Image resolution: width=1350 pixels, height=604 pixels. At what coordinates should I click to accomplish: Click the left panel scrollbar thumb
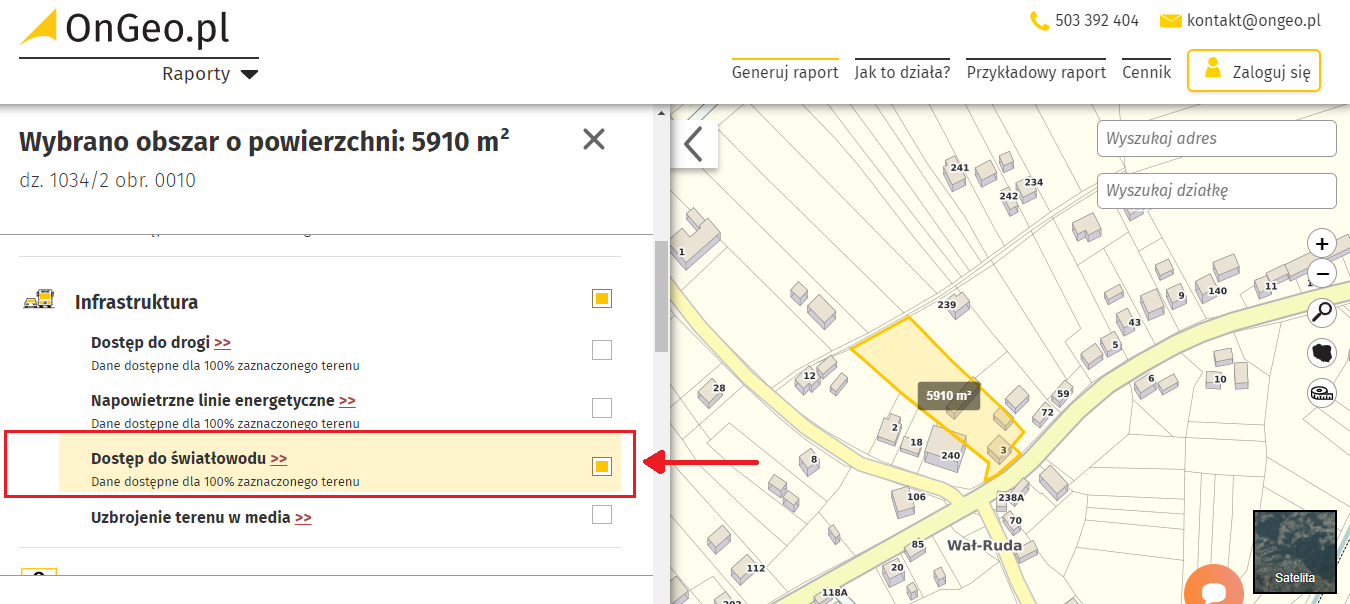[x=661, y=296]
